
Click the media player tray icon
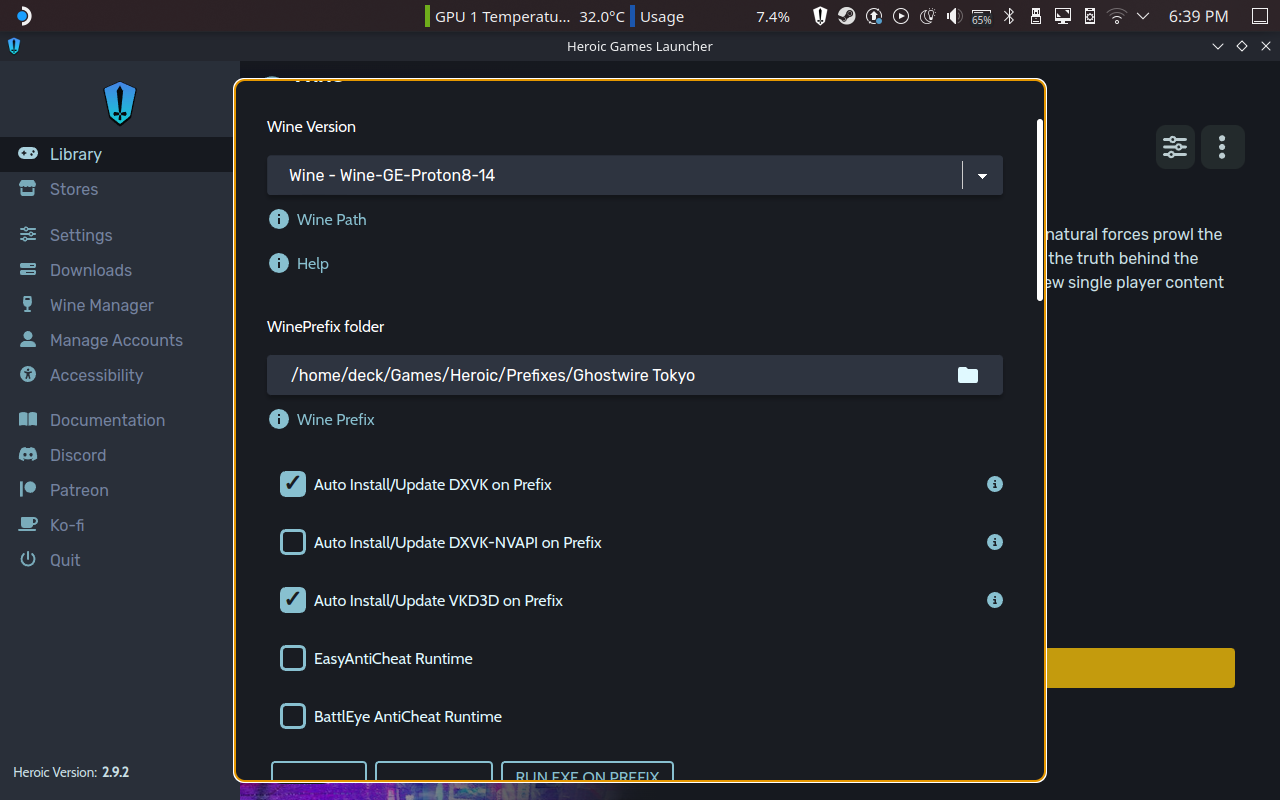coord(901,16)
